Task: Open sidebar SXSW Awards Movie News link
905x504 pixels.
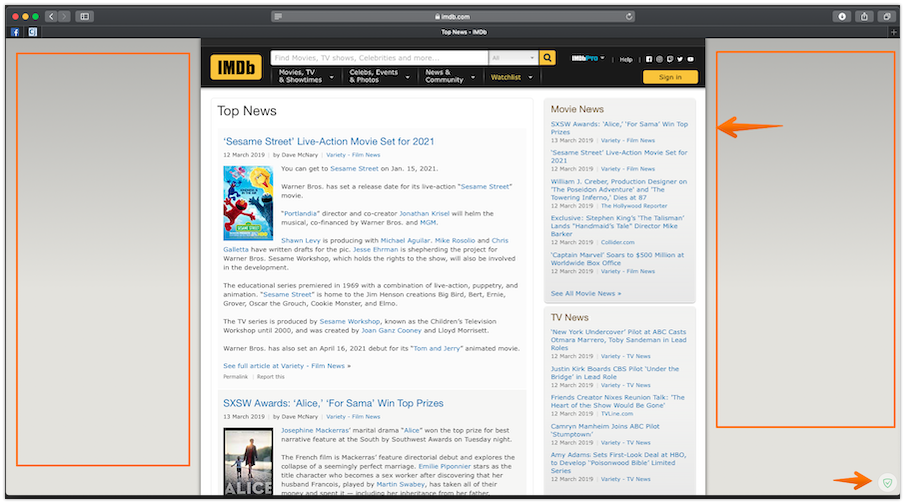Action: pos(619,128)
